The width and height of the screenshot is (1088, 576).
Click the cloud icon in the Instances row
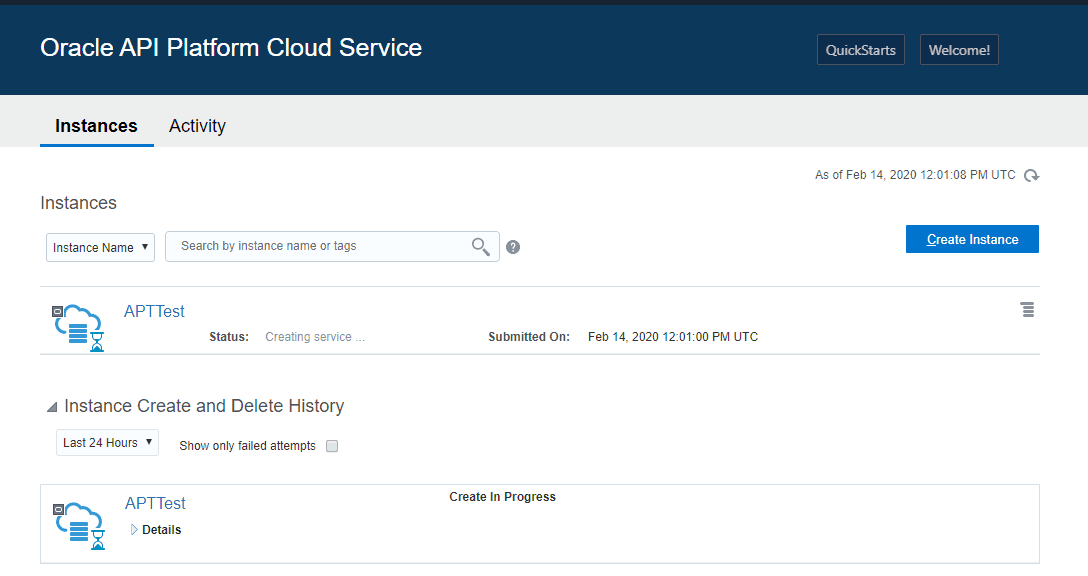[x=78, y=328]
